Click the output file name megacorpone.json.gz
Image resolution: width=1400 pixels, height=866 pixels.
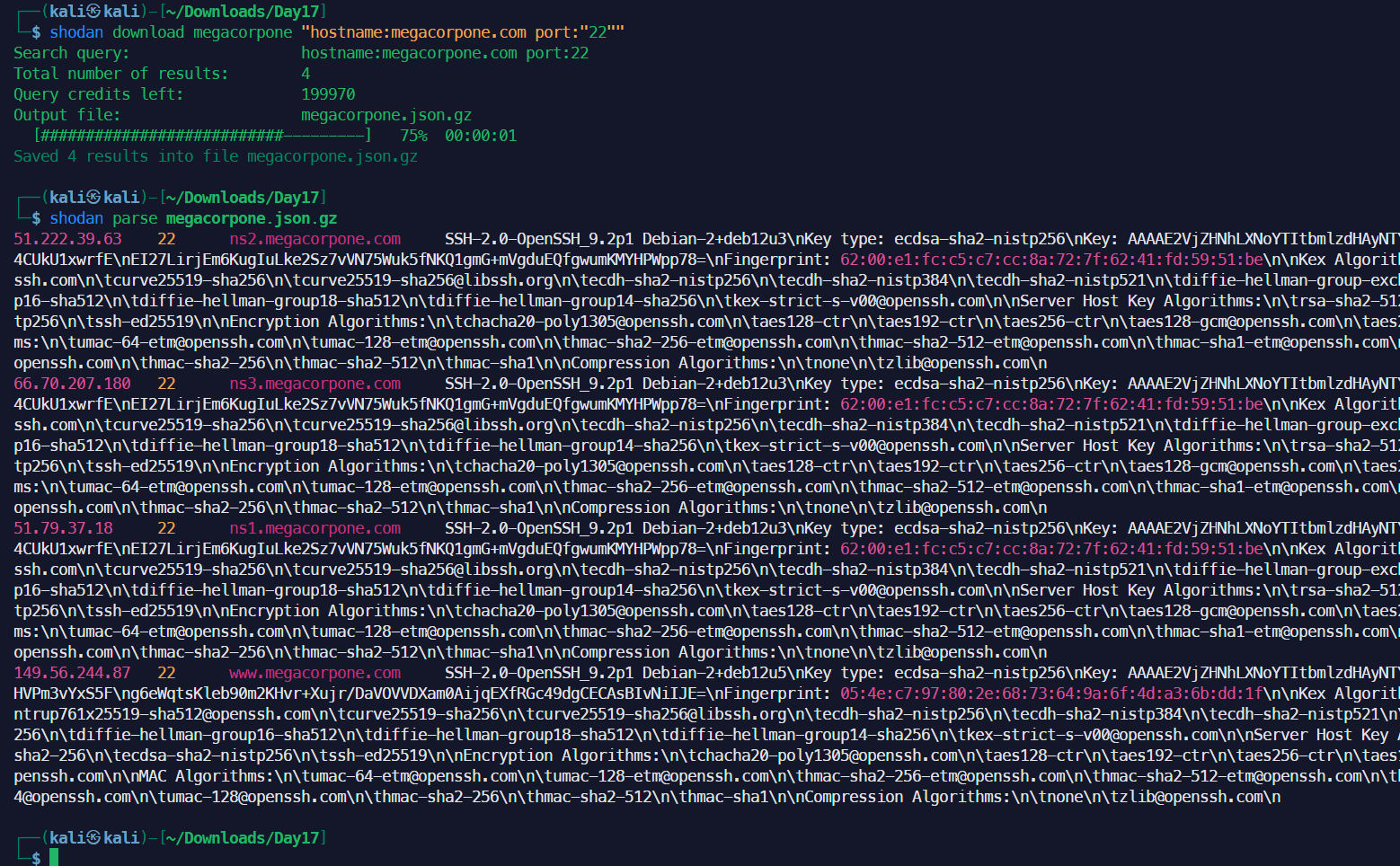coord(386,115)
